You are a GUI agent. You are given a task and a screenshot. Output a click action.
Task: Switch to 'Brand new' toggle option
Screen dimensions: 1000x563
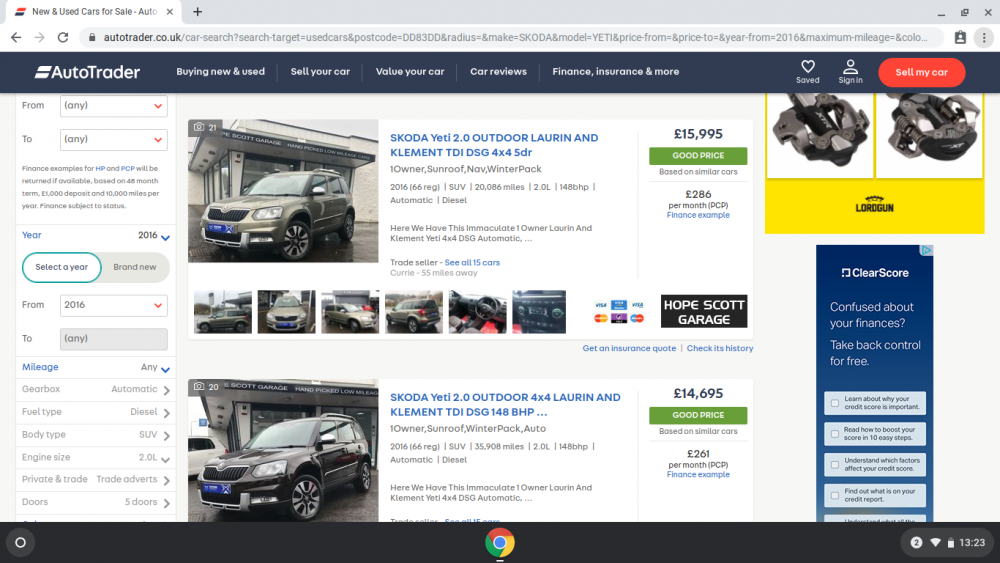coord(135,267)
